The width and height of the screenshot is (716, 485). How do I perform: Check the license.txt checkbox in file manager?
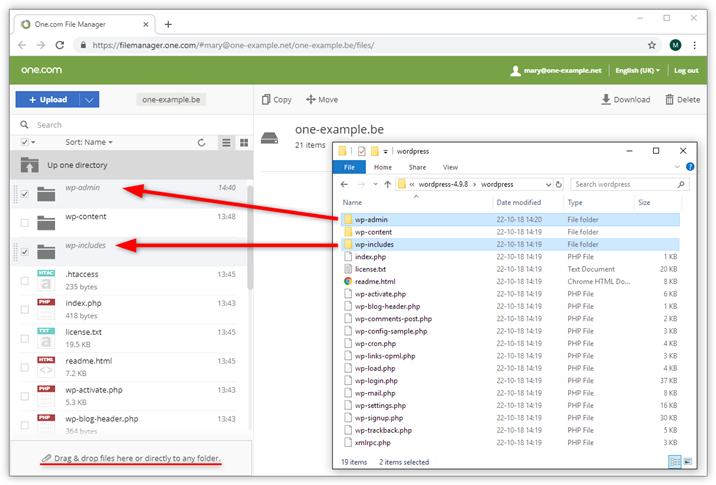point(25,338)
